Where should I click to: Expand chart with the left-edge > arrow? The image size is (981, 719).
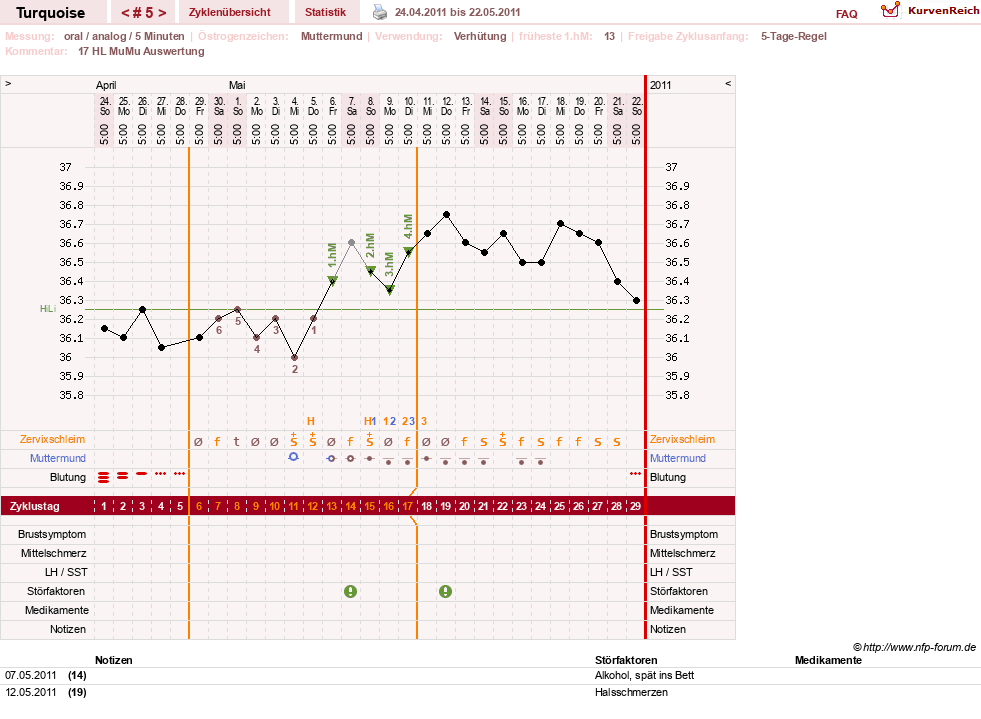(8, 83)
